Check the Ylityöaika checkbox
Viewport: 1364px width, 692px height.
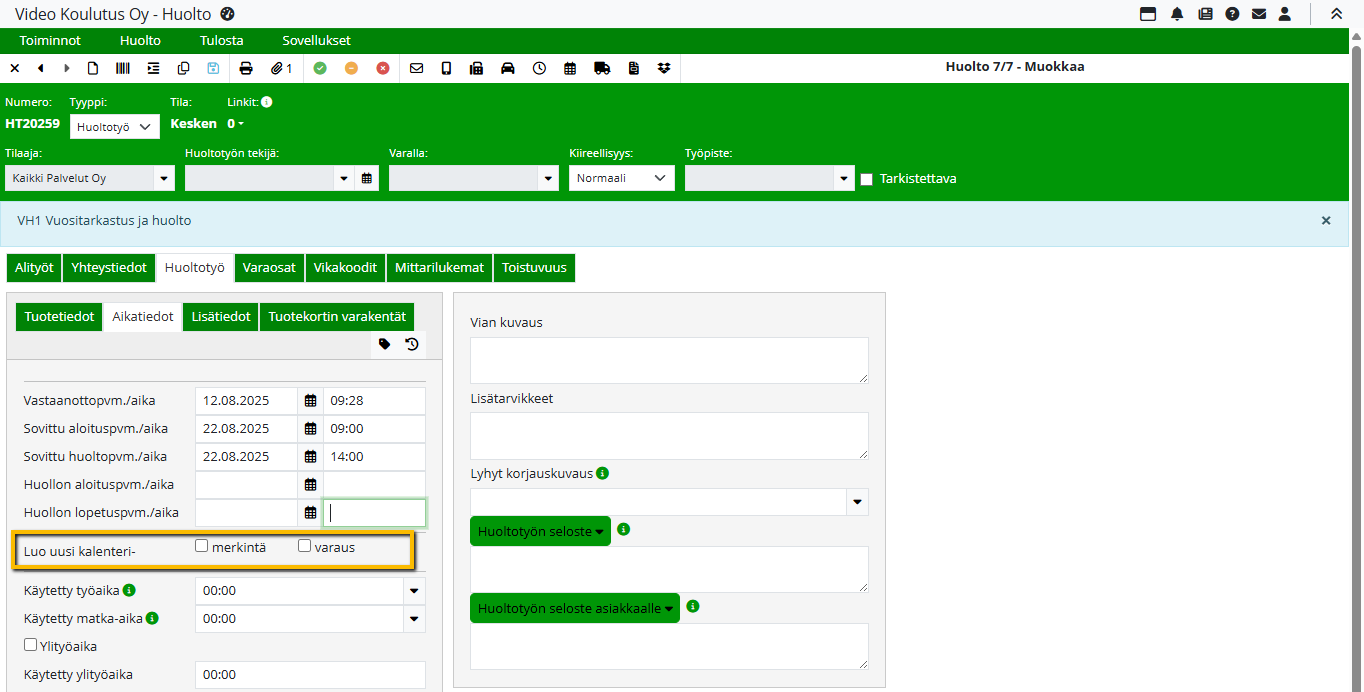[x=31, y=645]
